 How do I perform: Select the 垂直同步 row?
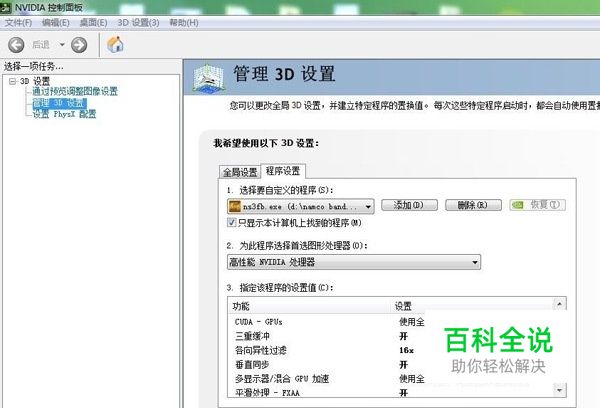pyautogui.click(x=390, y=364)
